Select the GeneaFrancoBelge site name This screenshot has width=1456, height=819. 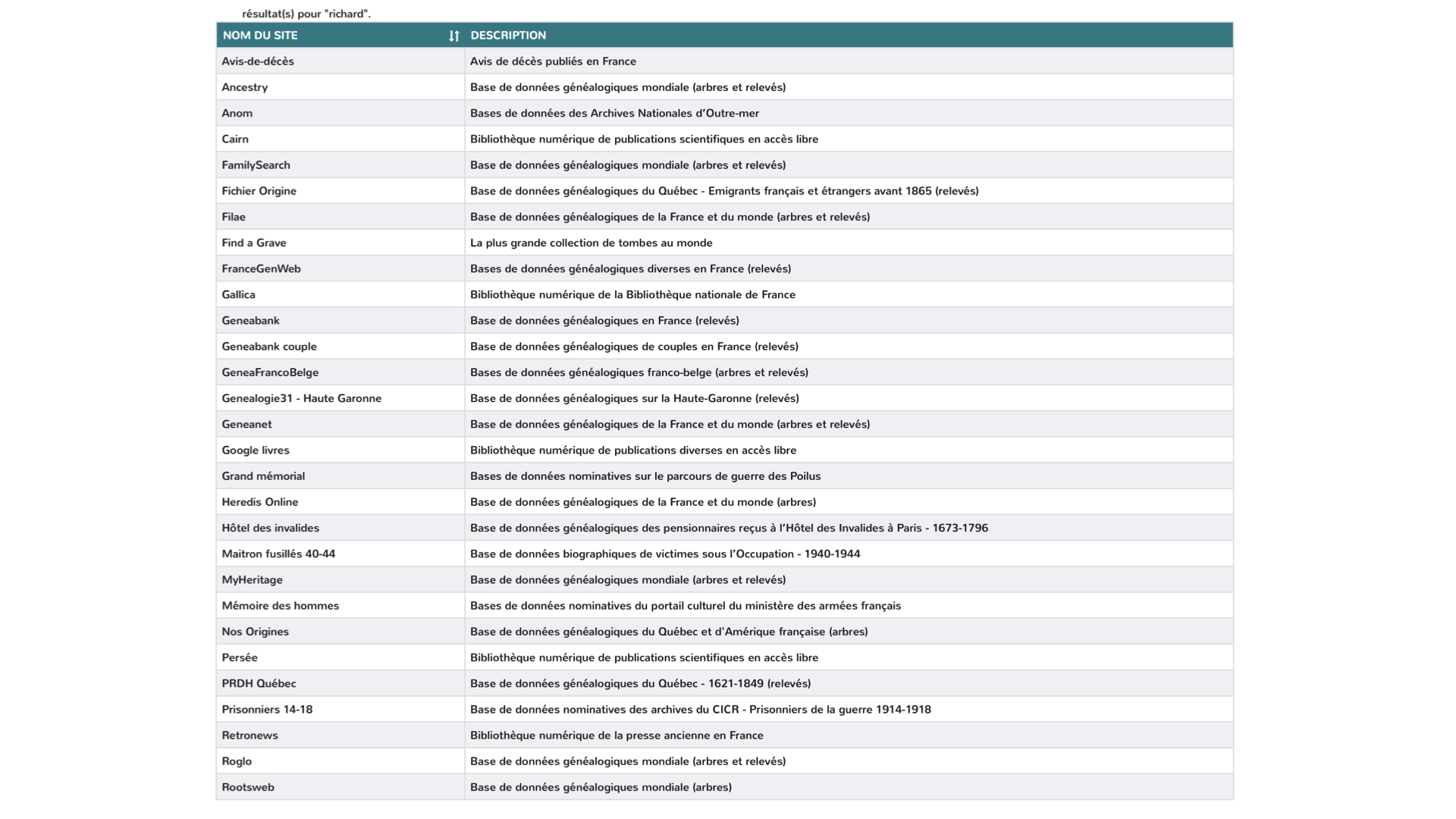tap(270, 372)
